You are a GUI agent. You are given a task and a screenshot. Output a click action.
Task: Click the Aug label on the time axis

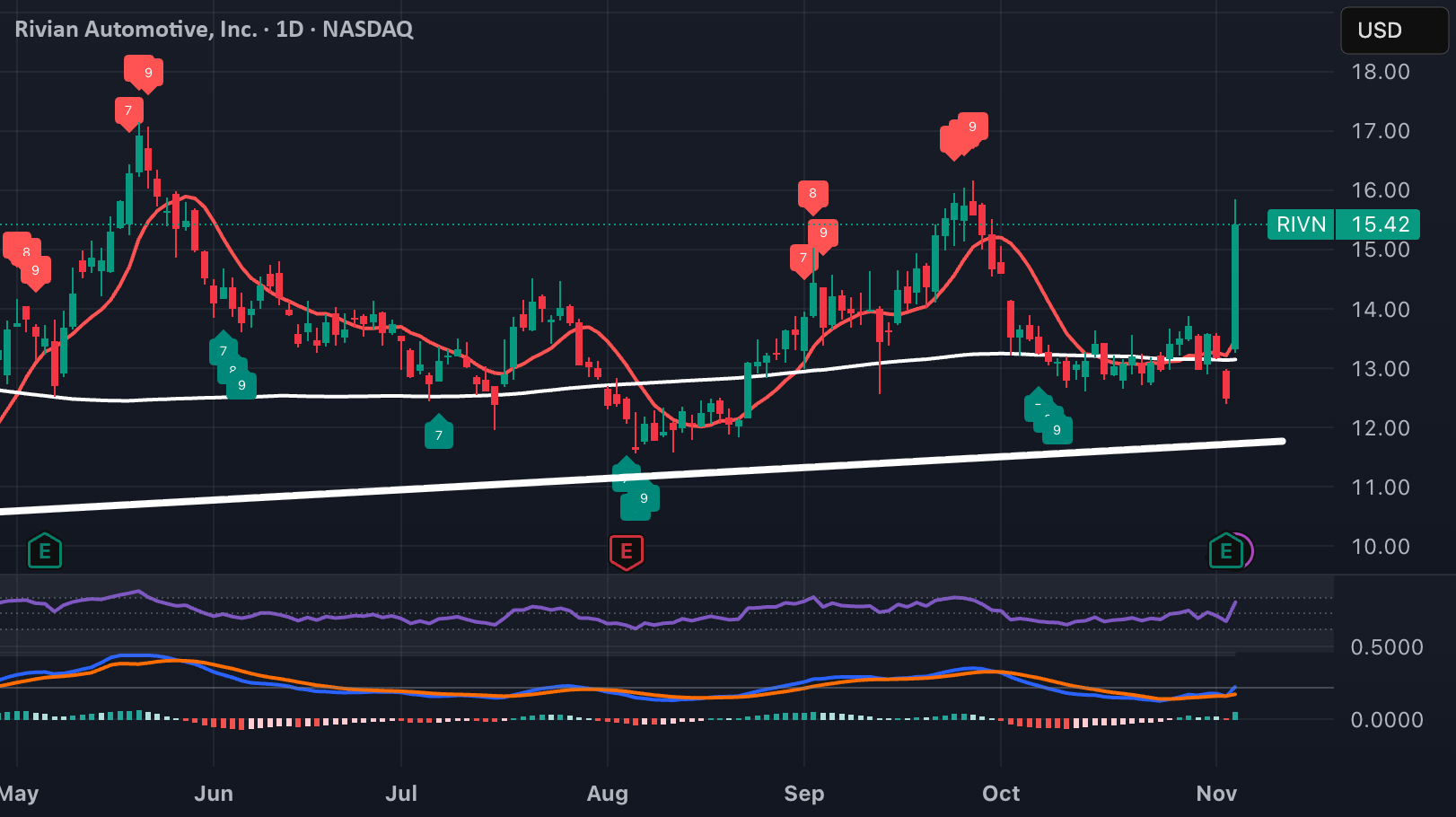click(x=608, y=794)
